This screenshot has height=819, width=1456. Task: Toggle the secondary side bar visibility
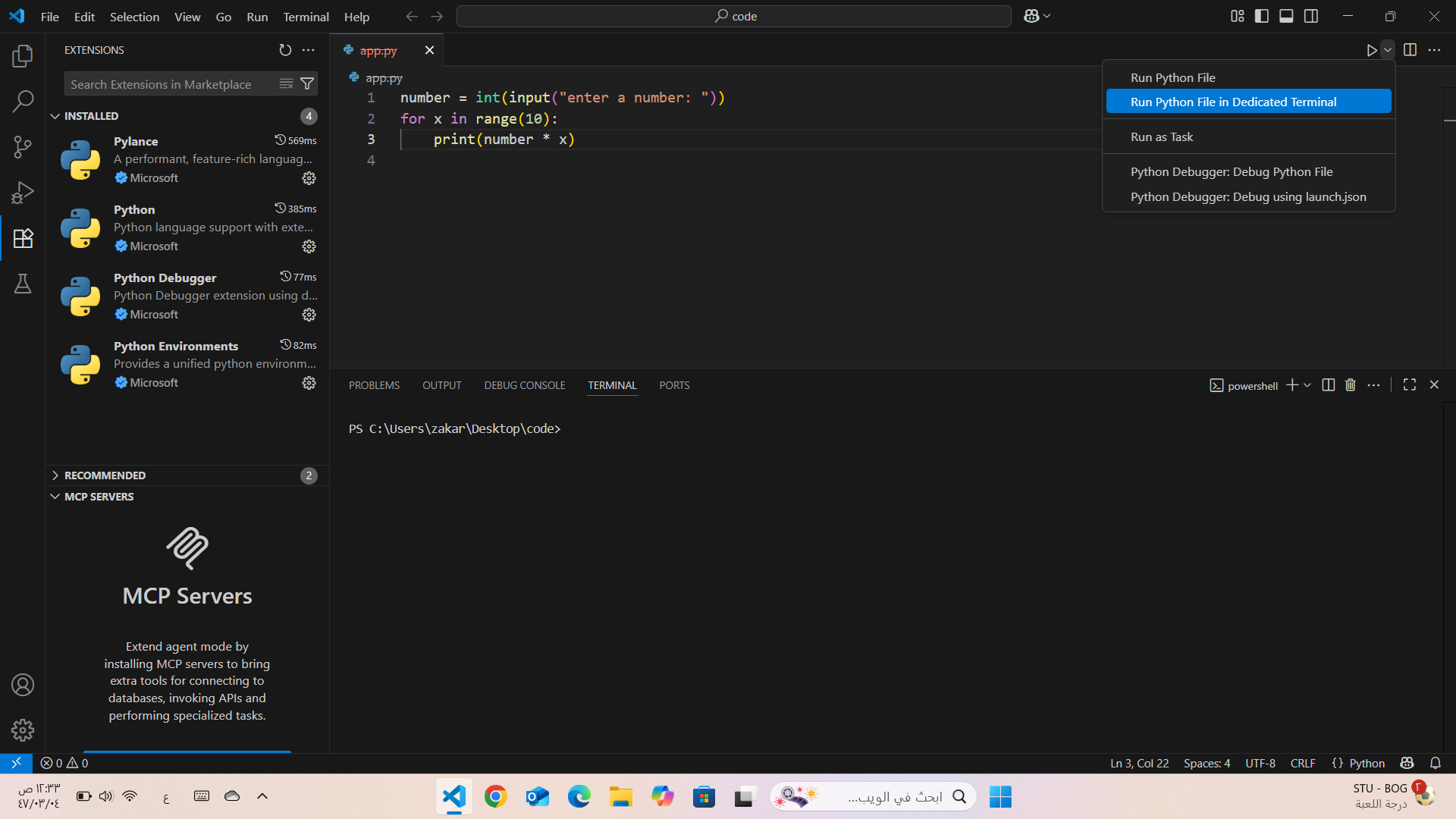click(x=1311, y=16)
